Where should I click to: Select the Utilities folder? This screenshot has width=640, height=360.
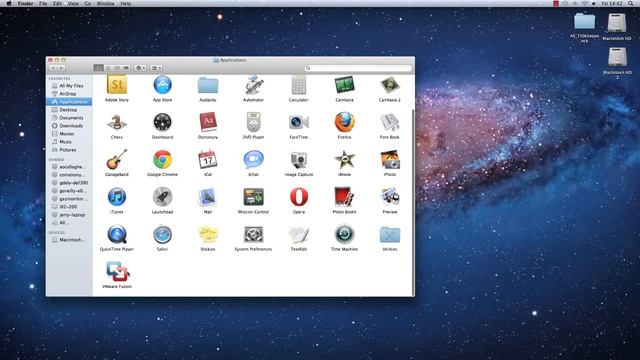pyautogui.click(x=390, y=235)
